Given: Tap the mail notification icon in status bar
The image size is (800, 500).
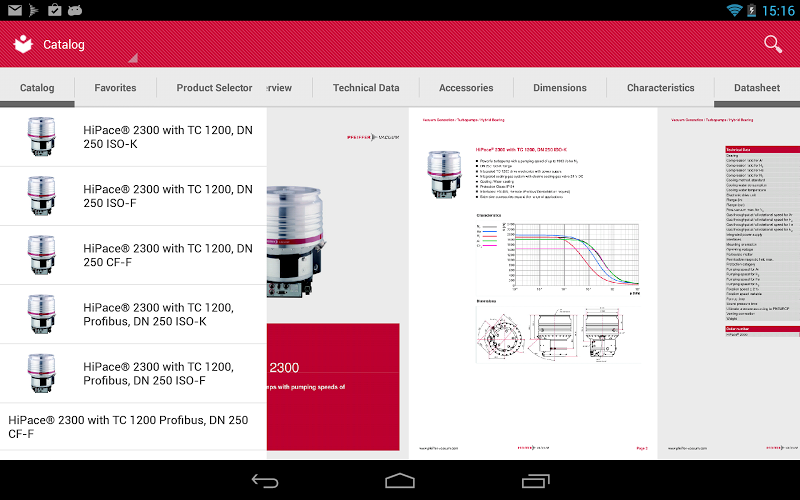Looking at the screenshot, I should click(15, 10).
